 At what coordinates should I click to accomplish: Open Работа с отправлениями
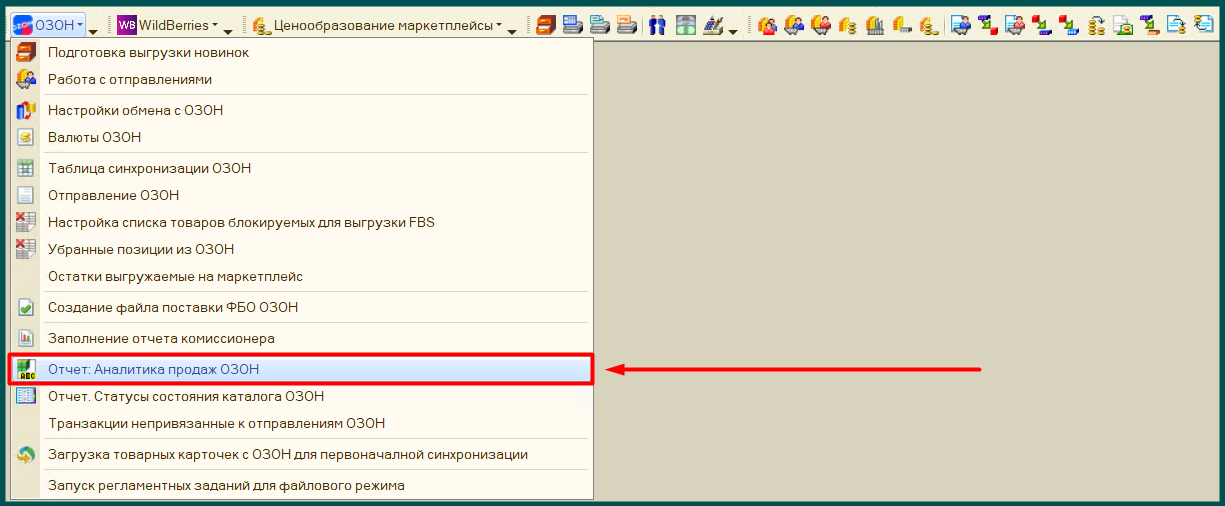[301, 79]
